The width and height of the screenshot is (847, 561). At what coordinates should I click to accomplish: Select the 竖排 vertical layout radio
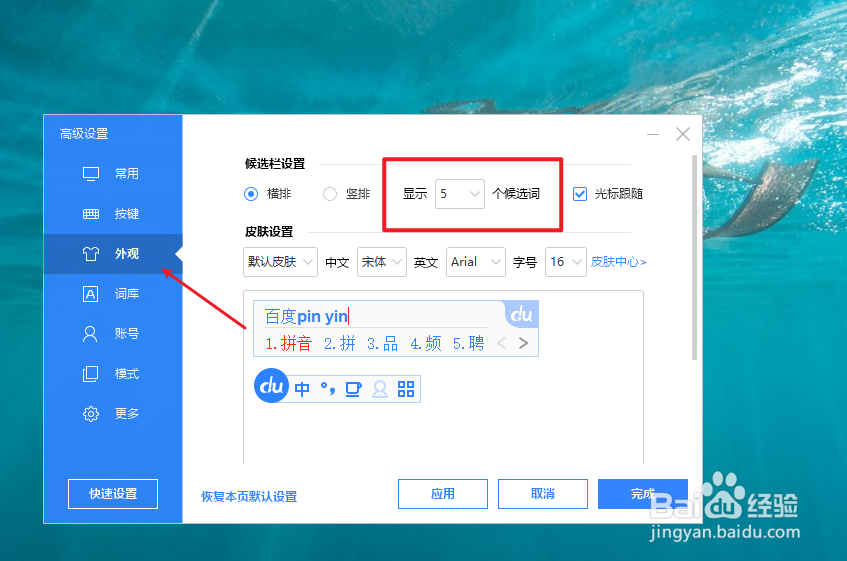click(330, 194)
